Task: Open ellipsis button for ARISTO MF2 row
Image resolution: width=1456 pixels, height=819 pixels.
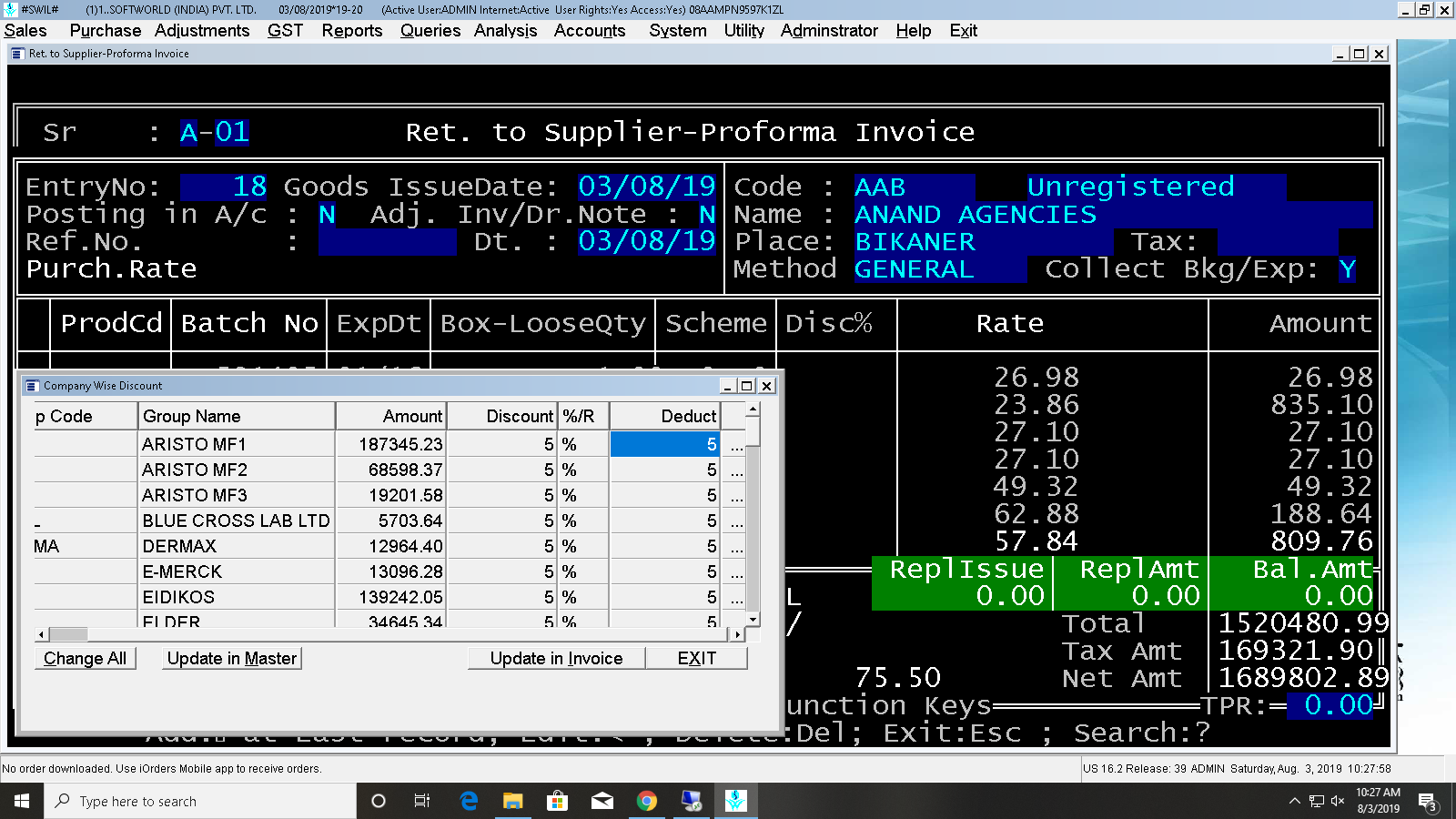Action: [x=737, y=470]
